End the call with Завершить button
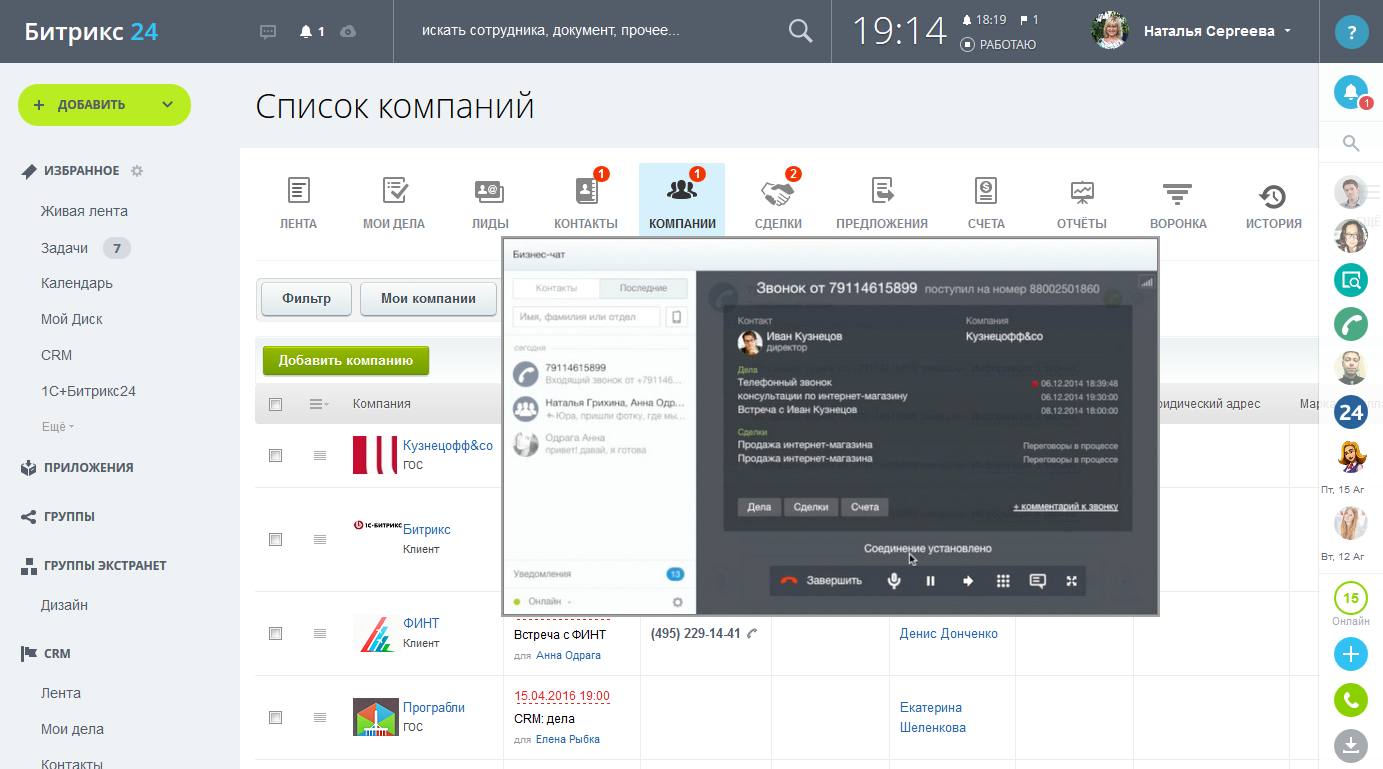The height and width of the screenshot is (769, 1383). (822, 581)
